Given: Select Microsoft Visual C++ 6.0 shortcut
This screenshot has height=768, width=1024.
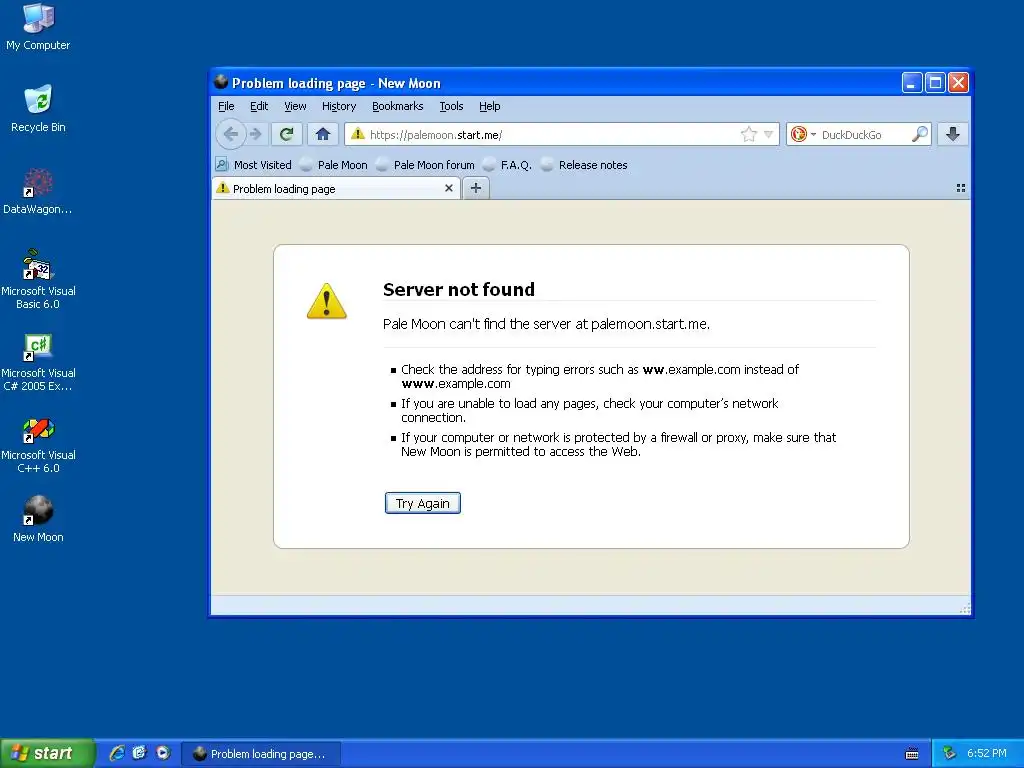Looking at the screenshot, I should [38, 444].
